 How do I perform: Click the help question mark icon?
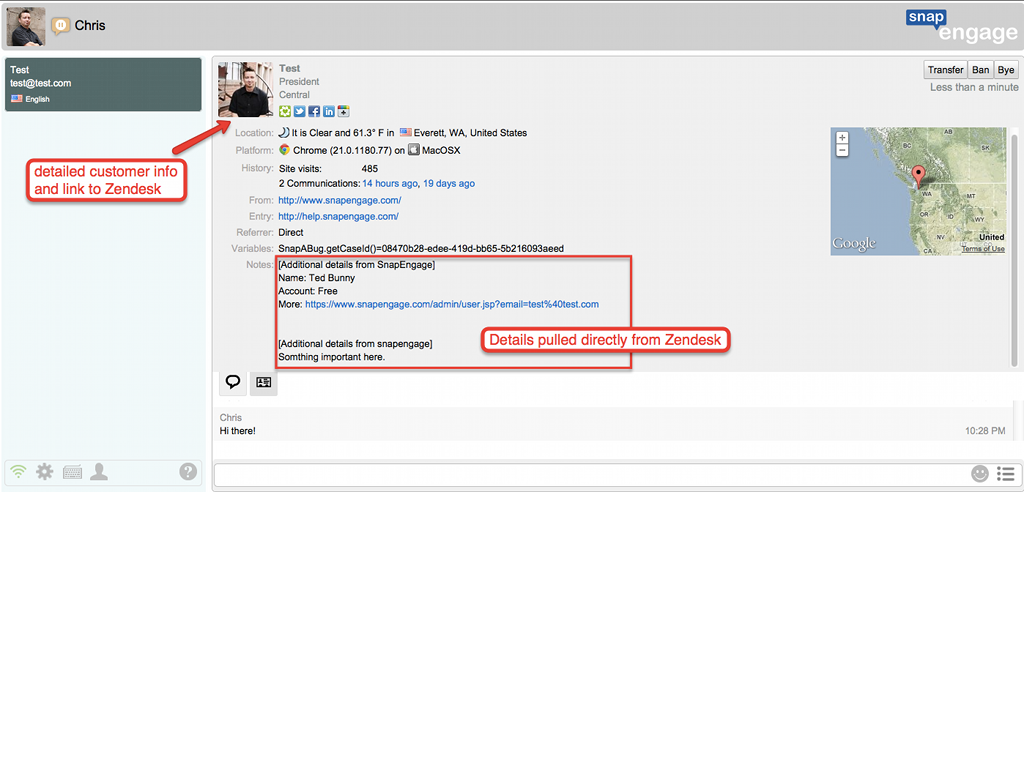[x=188, y=472]
